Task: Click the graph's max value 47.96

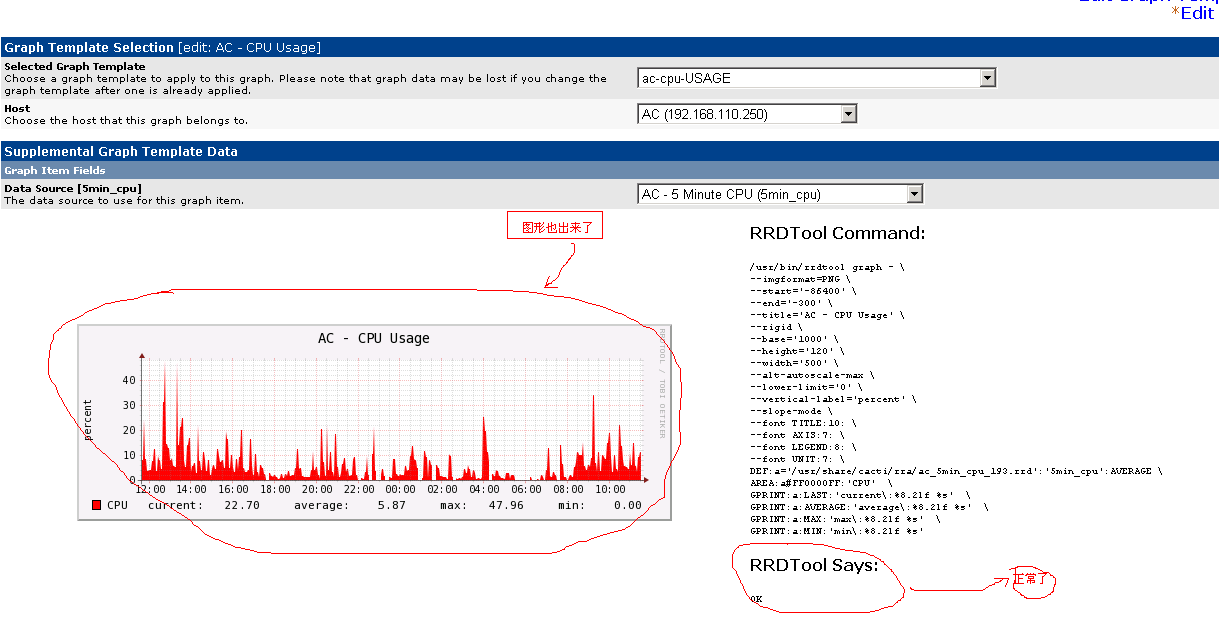Action: [x=506, y=506]
